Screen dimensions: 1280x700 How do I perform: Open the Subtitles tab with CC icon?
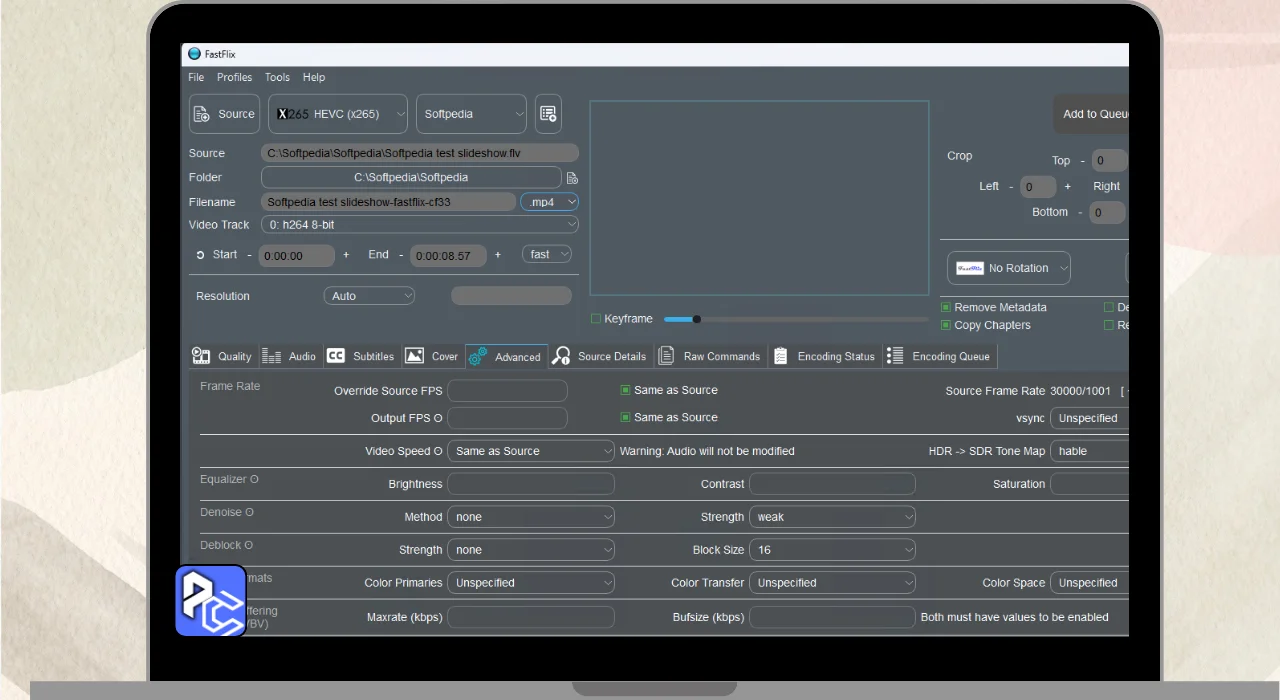coord(336,356)
